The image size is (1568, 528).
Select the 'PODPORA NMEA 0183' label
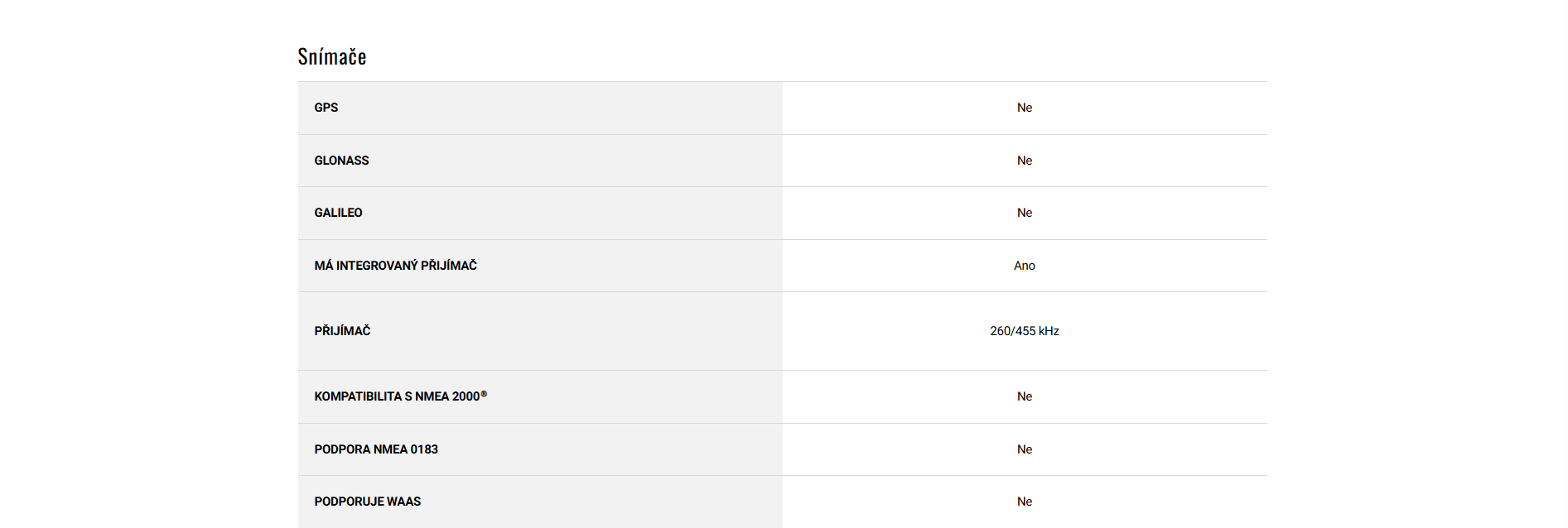tap(376, 449)
